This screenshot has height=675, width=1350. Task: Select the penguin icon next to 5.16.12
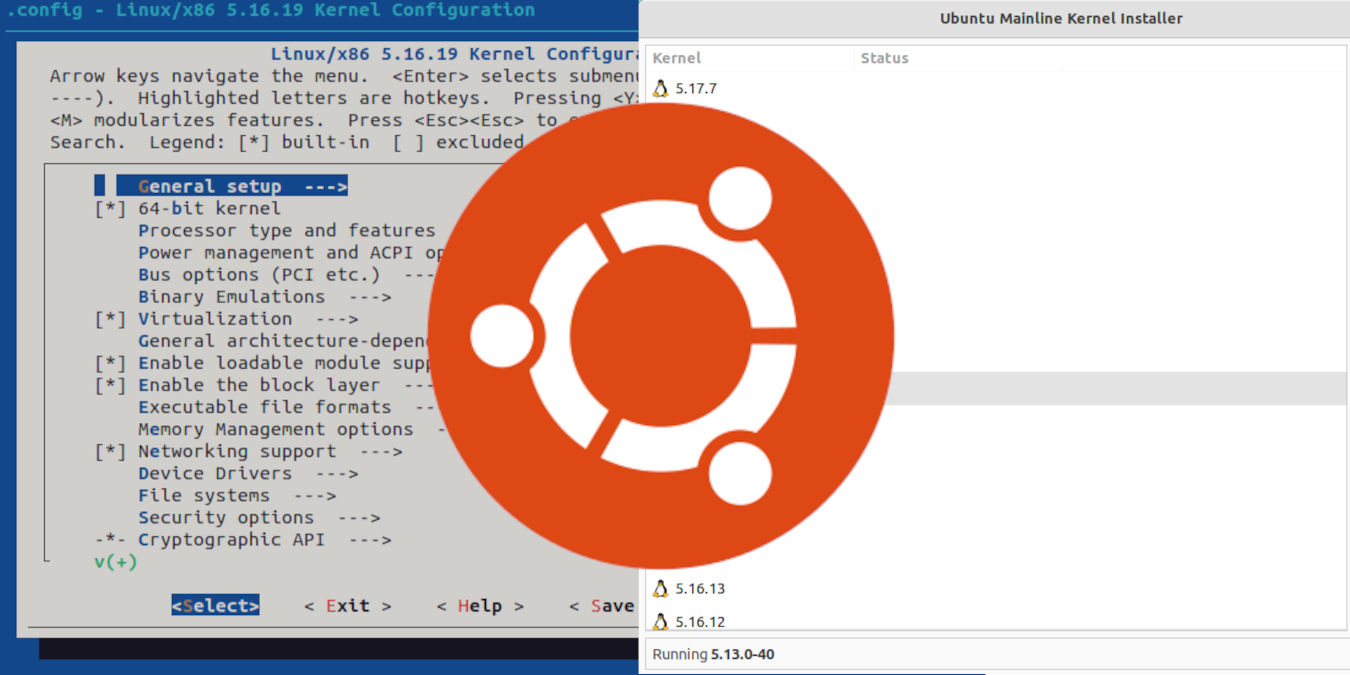pos(661,621)
